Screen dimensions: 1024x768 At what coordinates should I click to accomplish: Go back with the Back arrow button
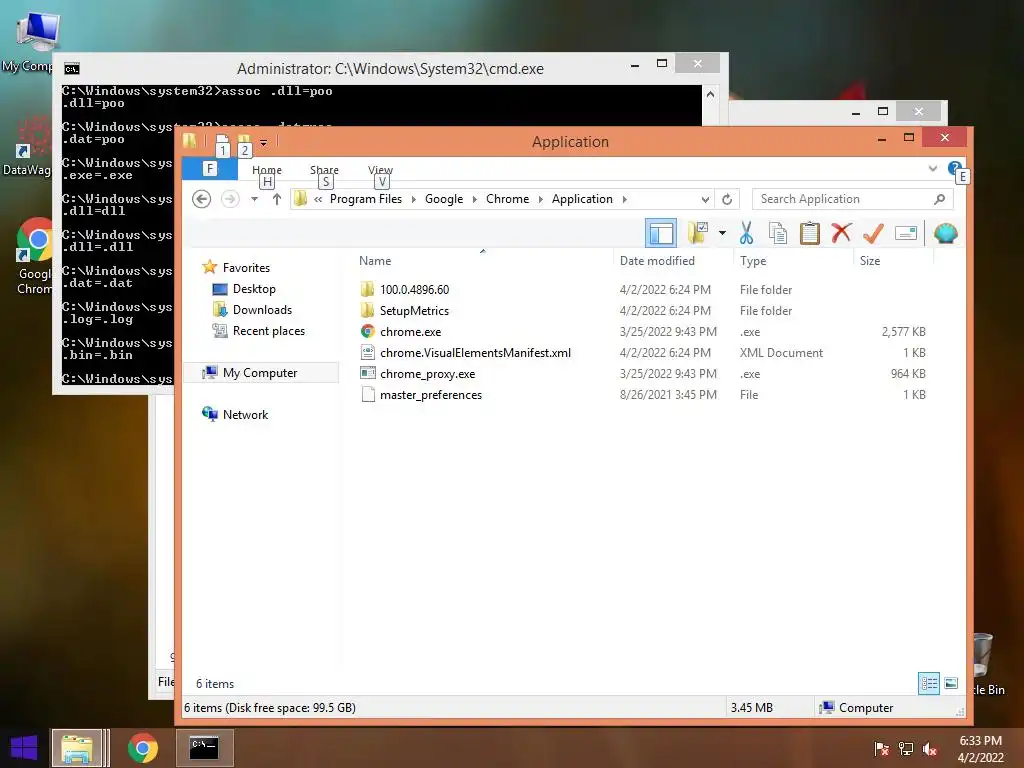202,199
